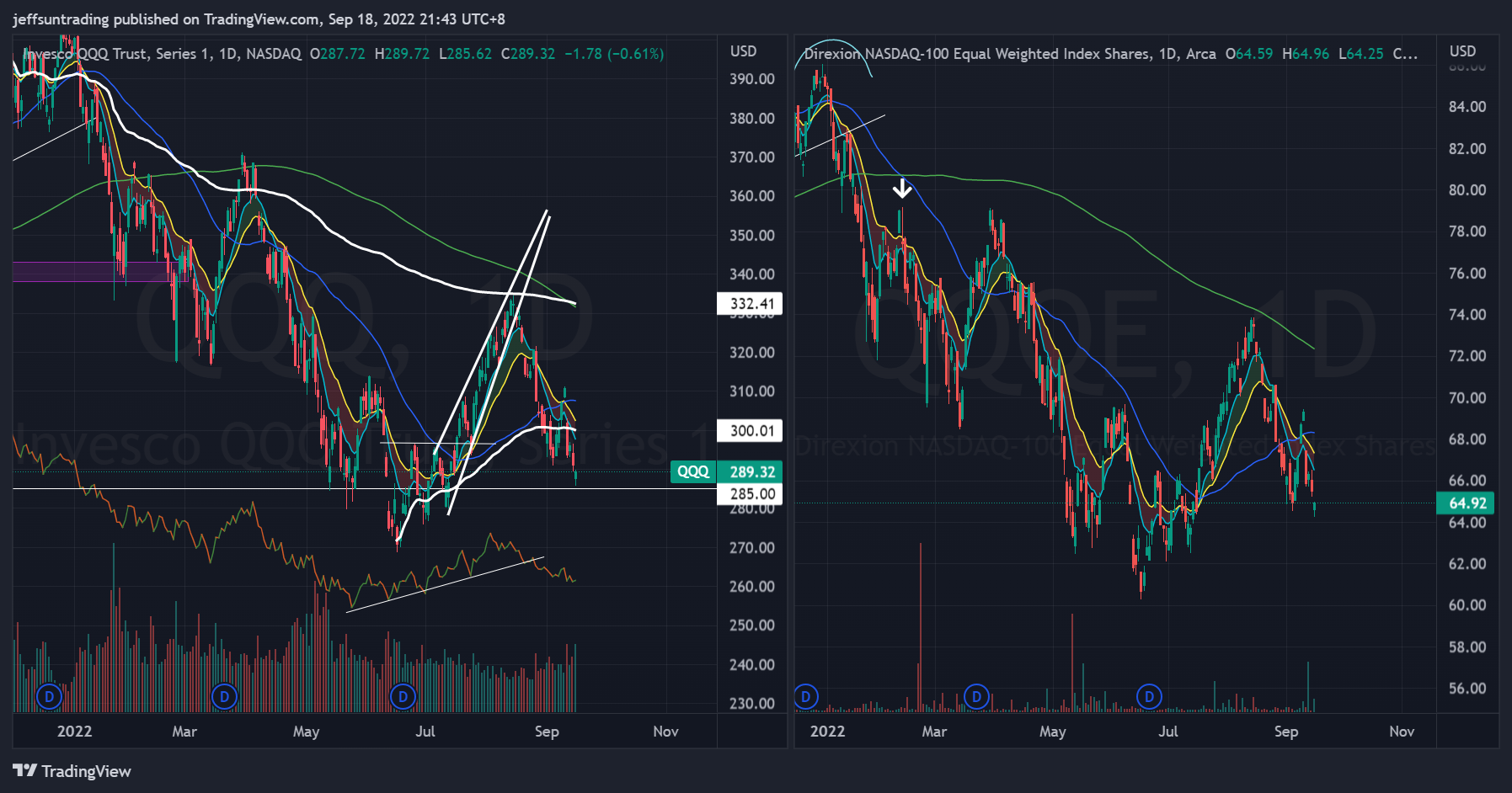The height and width of the screenshot is (793, 1512).
Task: Click the 285.00 horizontal line price label
Action: [x=750, y=493]
